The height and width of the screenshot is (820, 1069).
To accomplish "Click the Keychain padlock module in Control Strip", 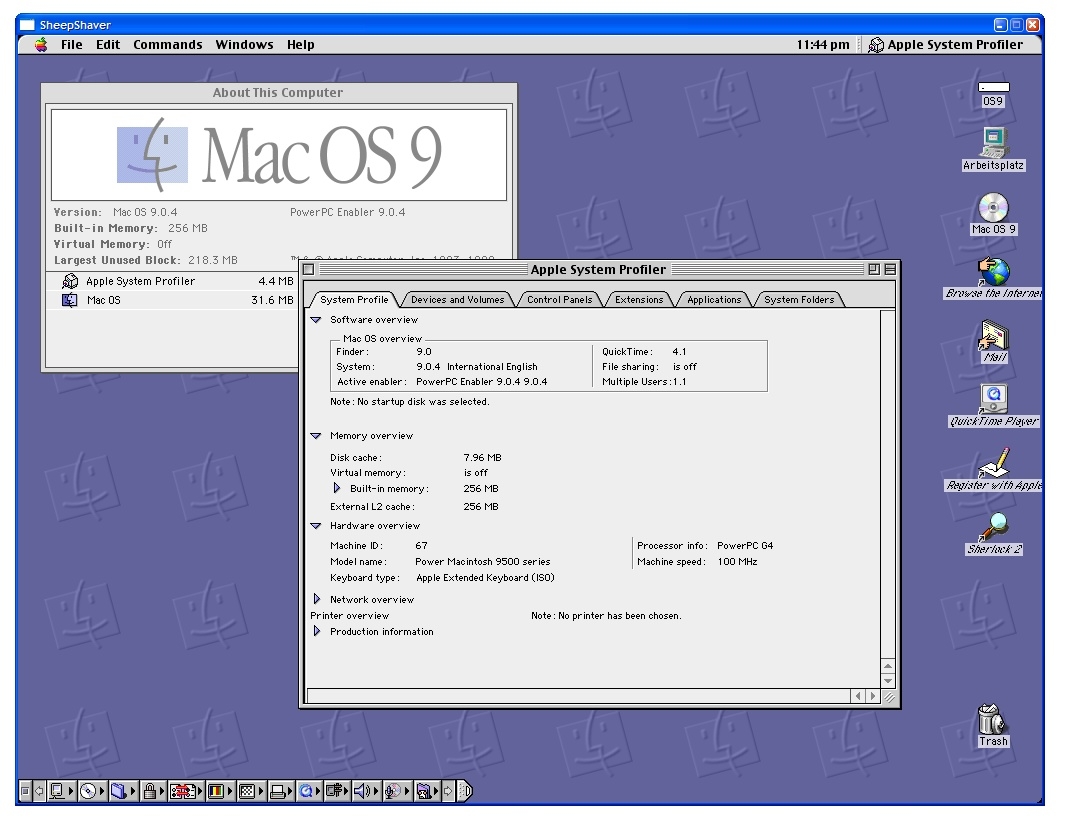I will tap(153, 791).
